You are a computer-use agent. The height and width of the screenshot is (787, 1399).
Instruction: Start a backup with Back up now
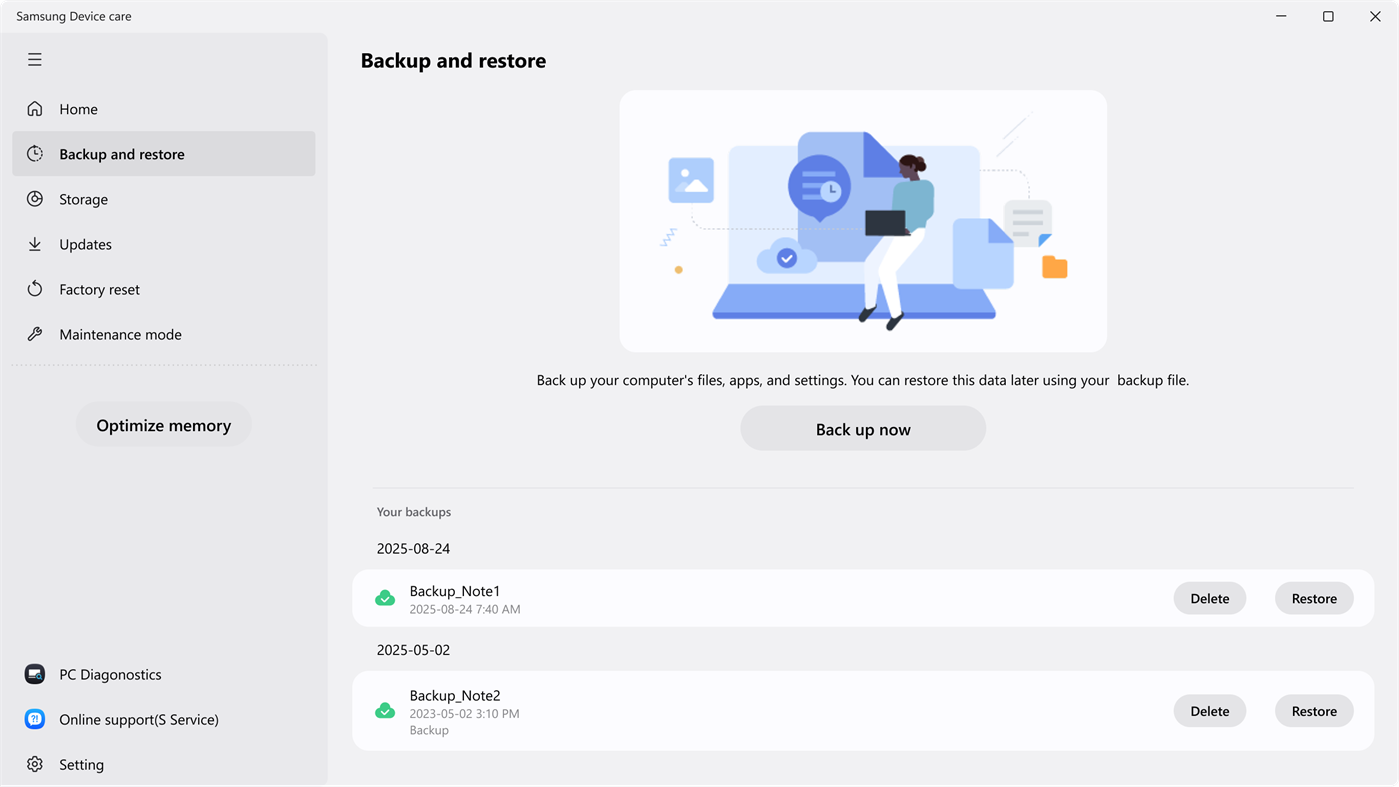863,429
